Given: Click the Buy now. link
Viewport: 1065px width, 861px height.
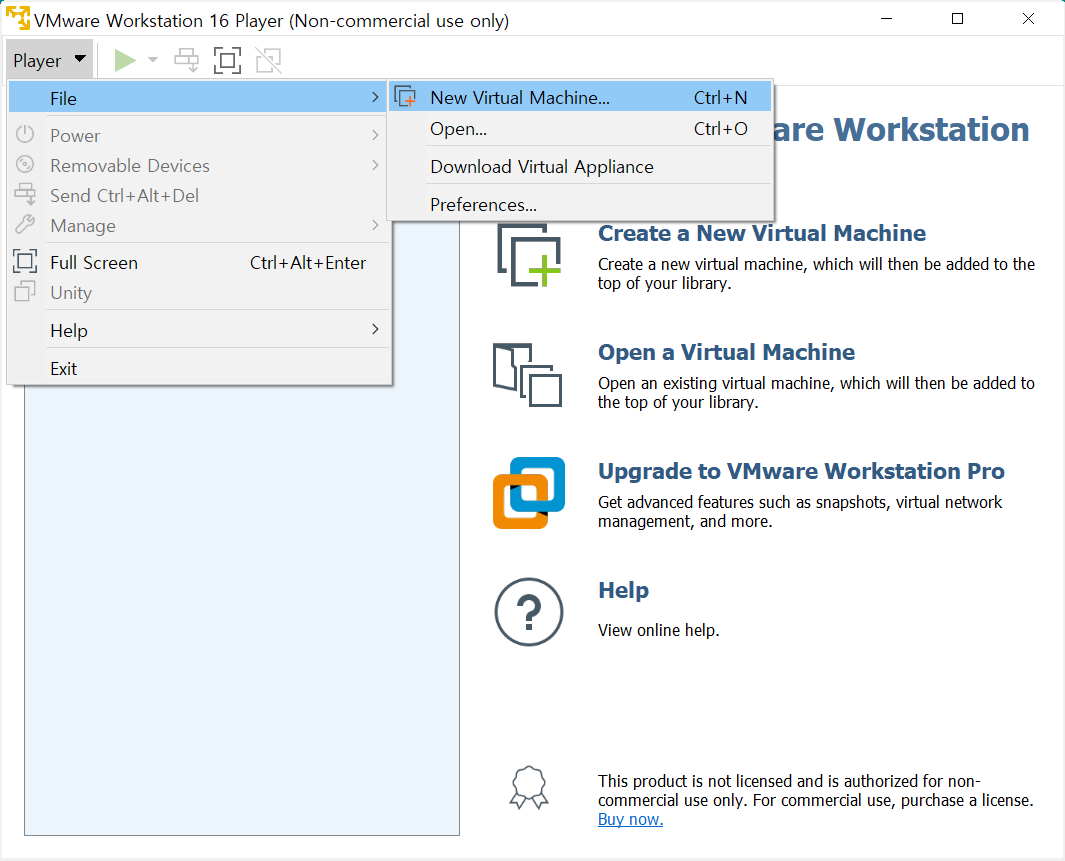Looking at the screenshot, I should tap(630, 820).
